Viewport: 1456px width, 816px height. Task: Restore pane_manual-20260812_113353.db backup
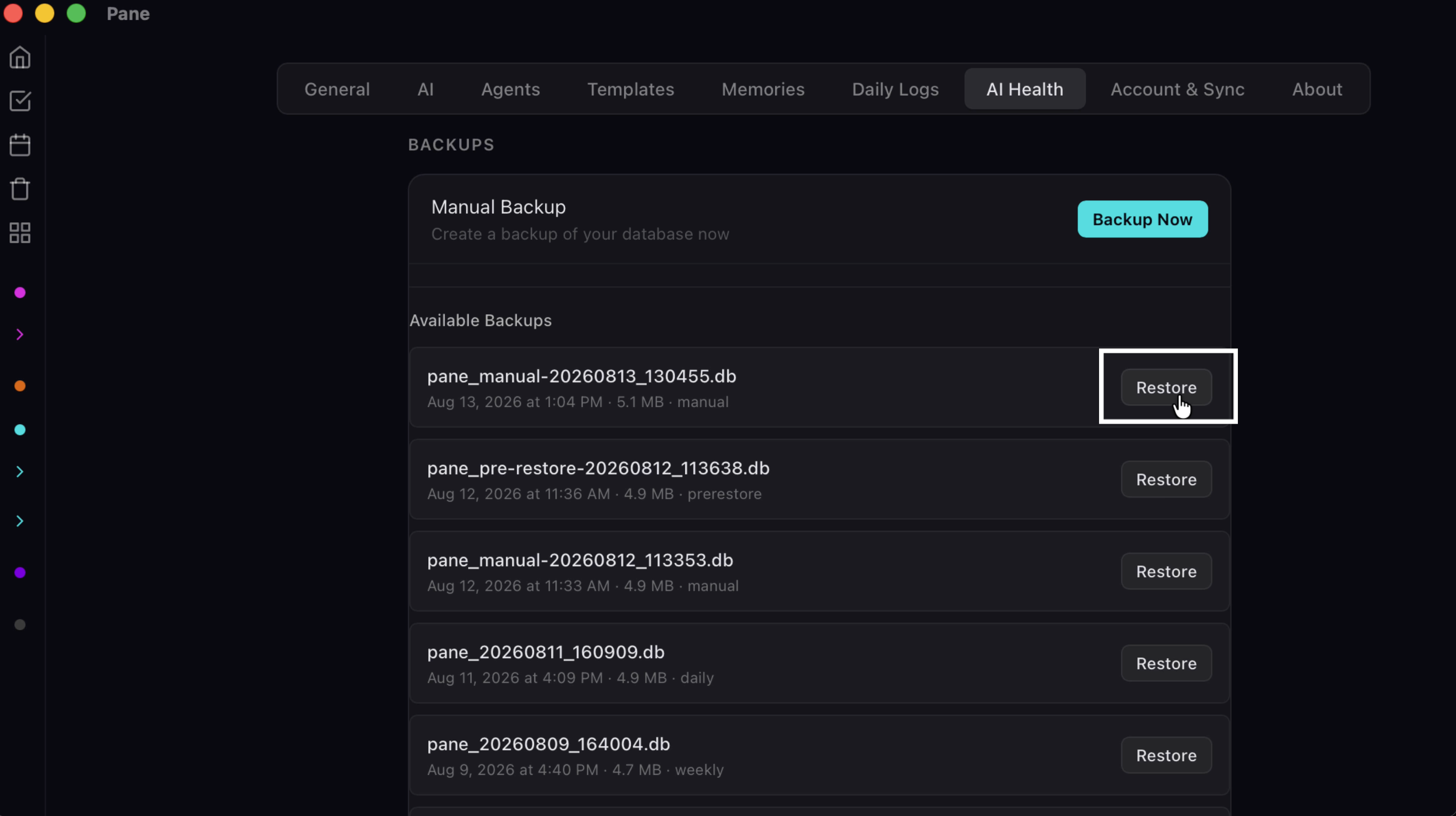[1166, 571]
